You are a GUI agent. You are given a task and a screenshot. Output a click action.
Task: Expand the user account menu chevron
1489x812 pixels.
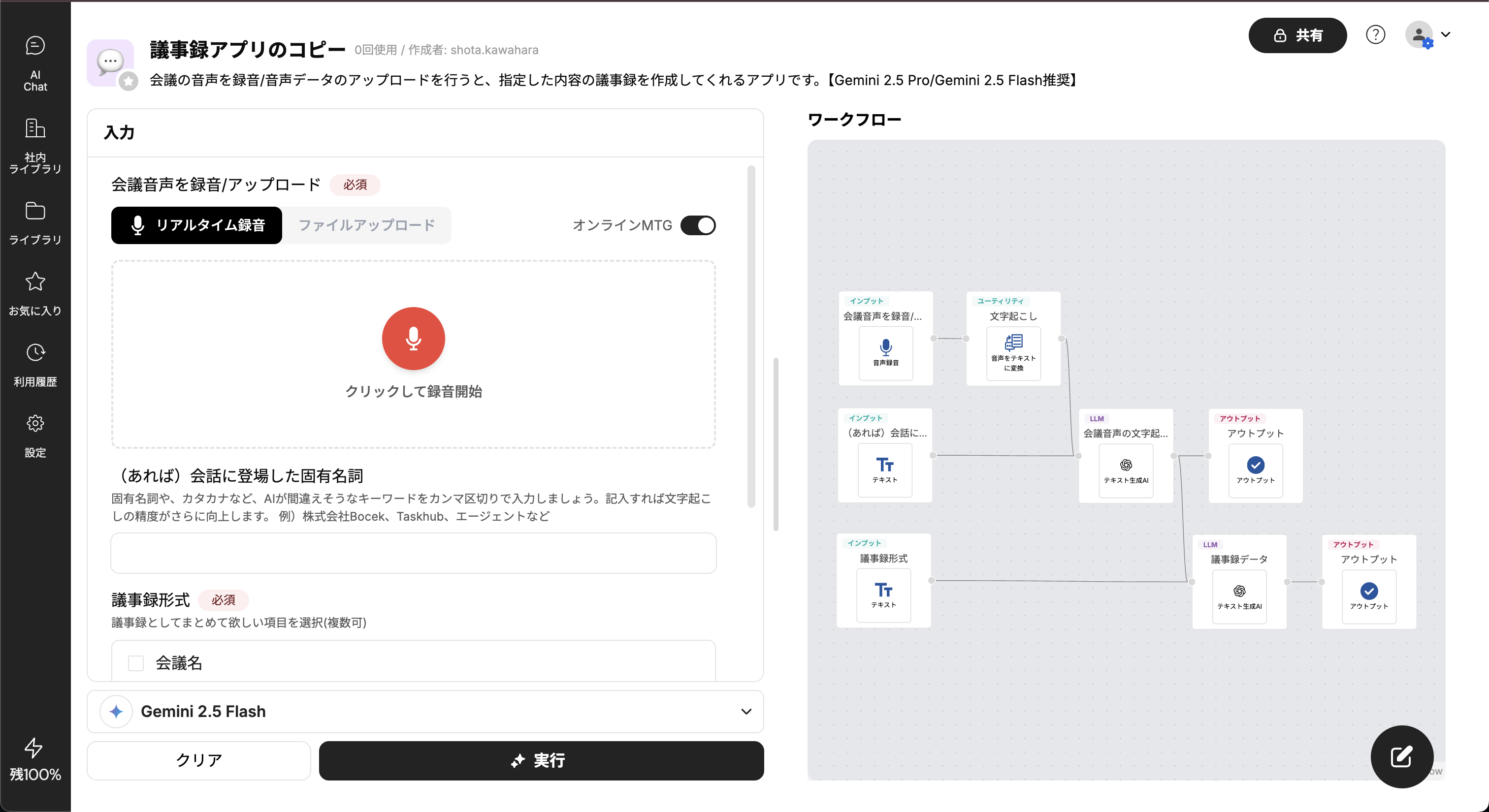click(x=1446, y=34)
